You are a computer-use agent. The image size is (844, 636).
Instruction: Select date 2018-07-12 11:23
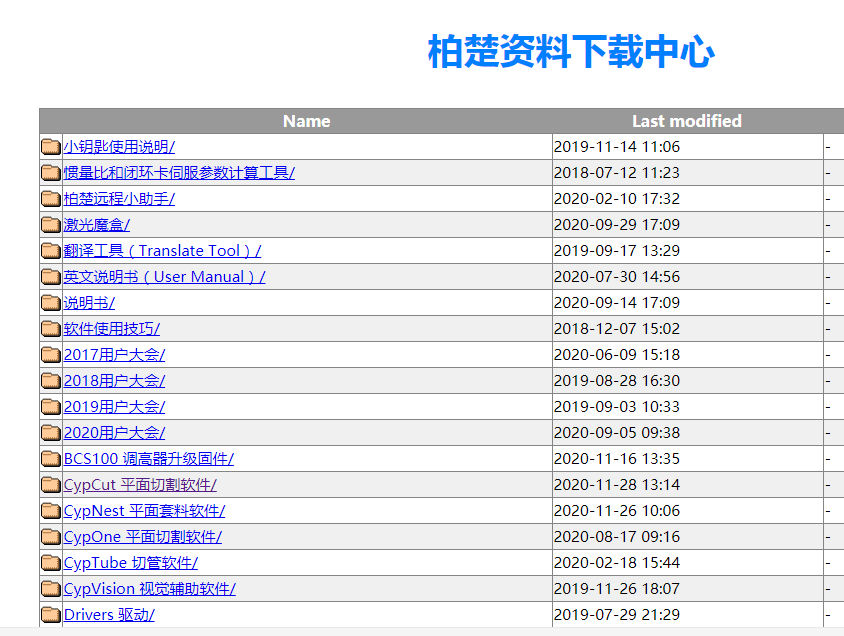pyautogui.click(x=617, y=173)
